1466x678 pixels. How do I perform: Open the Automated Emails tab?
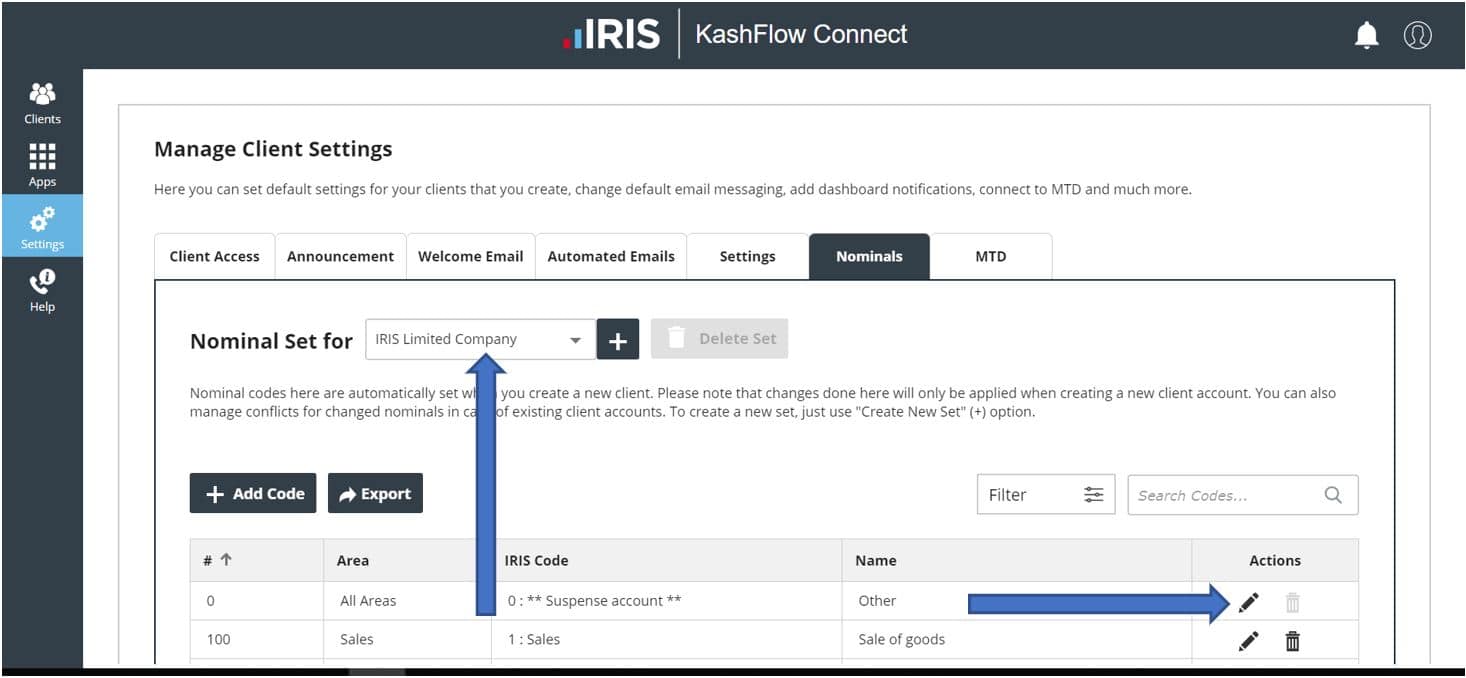tap(610, 257)
